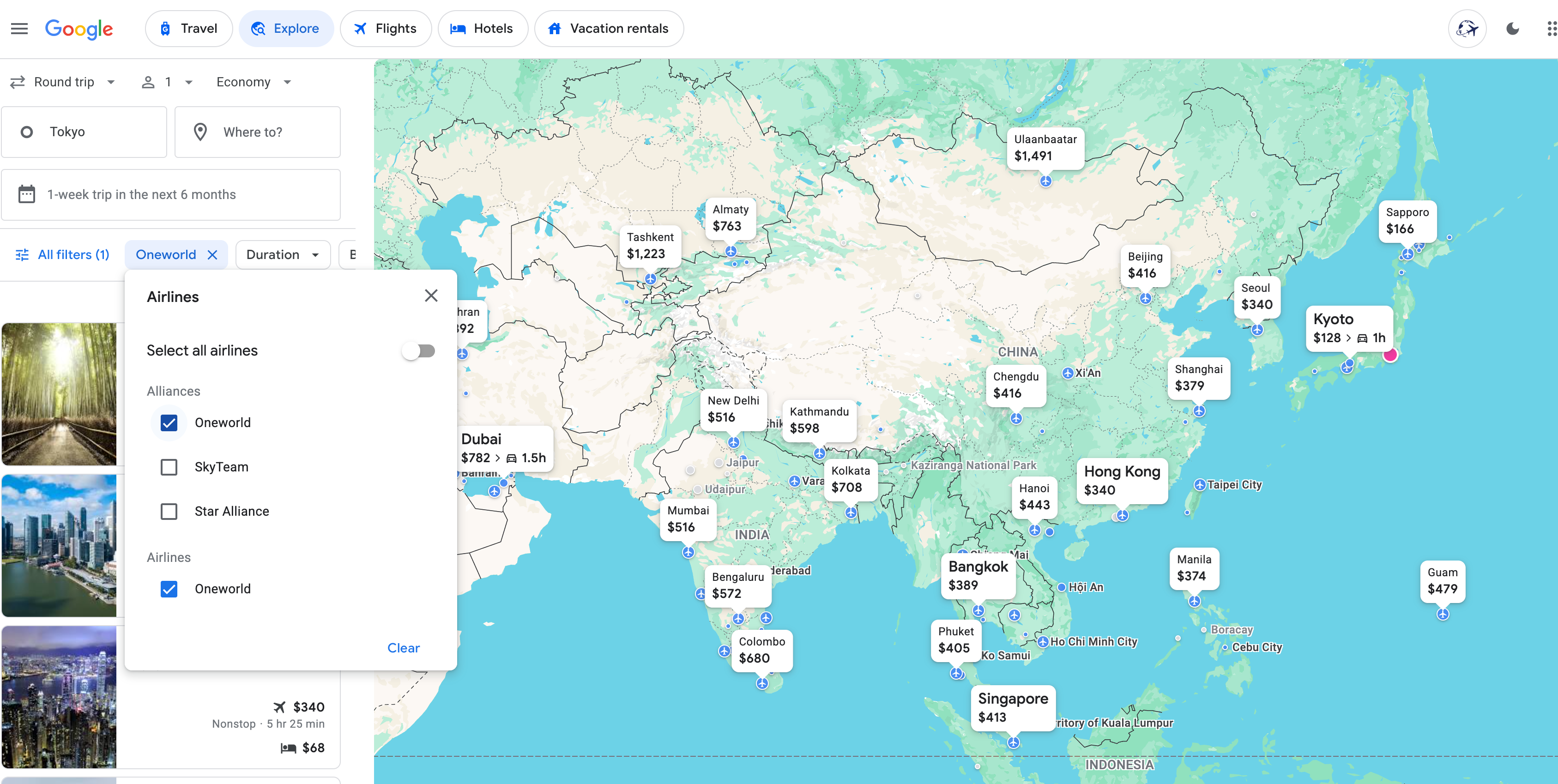Switch to the Explore tab
The height and width of the screenshot is (784, 1558).
[x=285, y=29]
